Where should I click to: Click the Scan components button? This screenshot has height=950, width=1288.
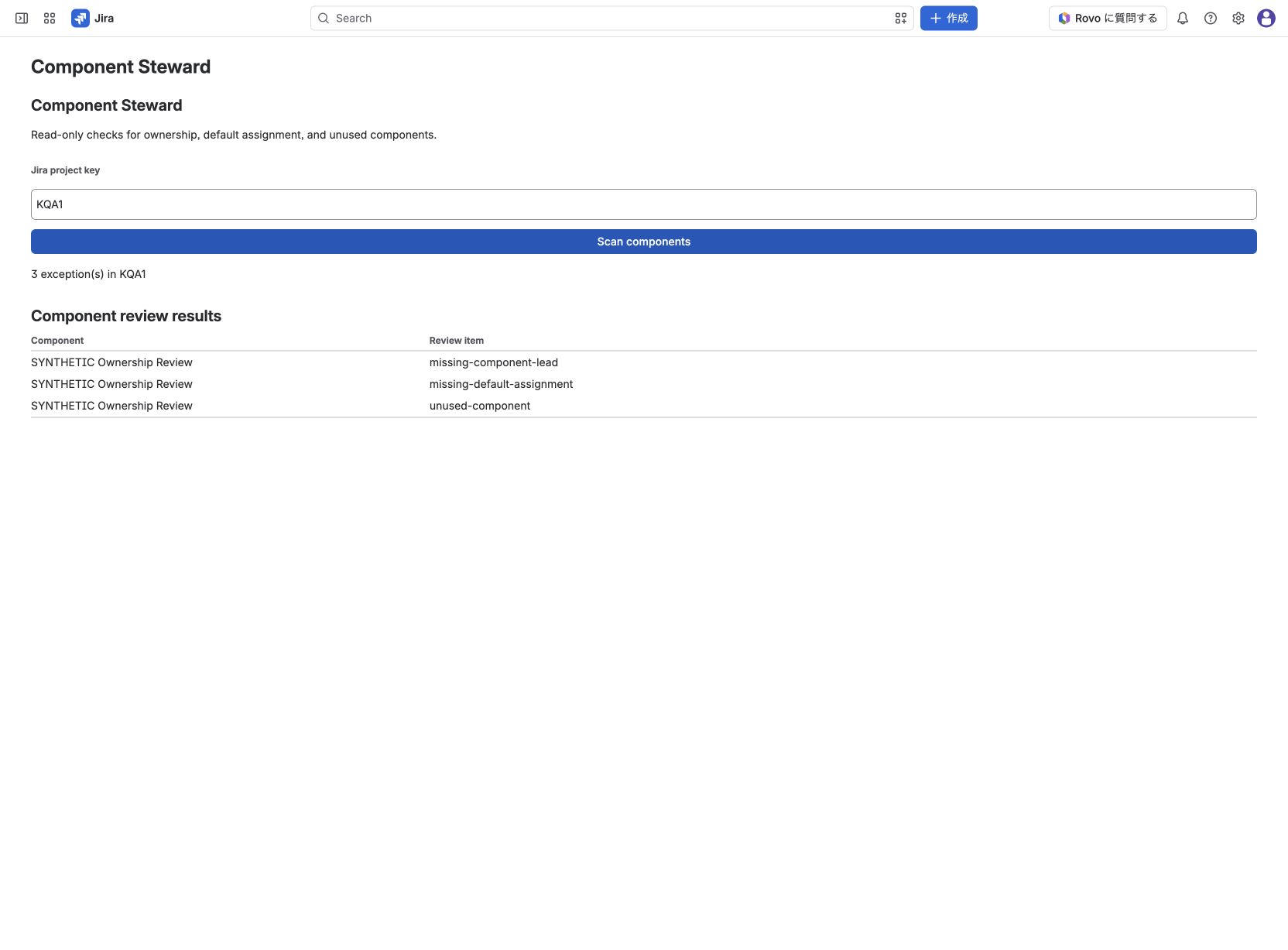coord(644,242)
